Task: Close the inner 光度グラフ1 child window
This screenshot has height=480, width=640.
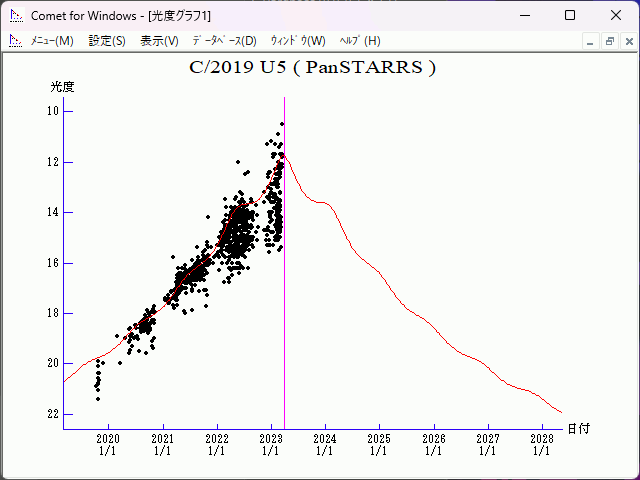Action: (627, 41)
